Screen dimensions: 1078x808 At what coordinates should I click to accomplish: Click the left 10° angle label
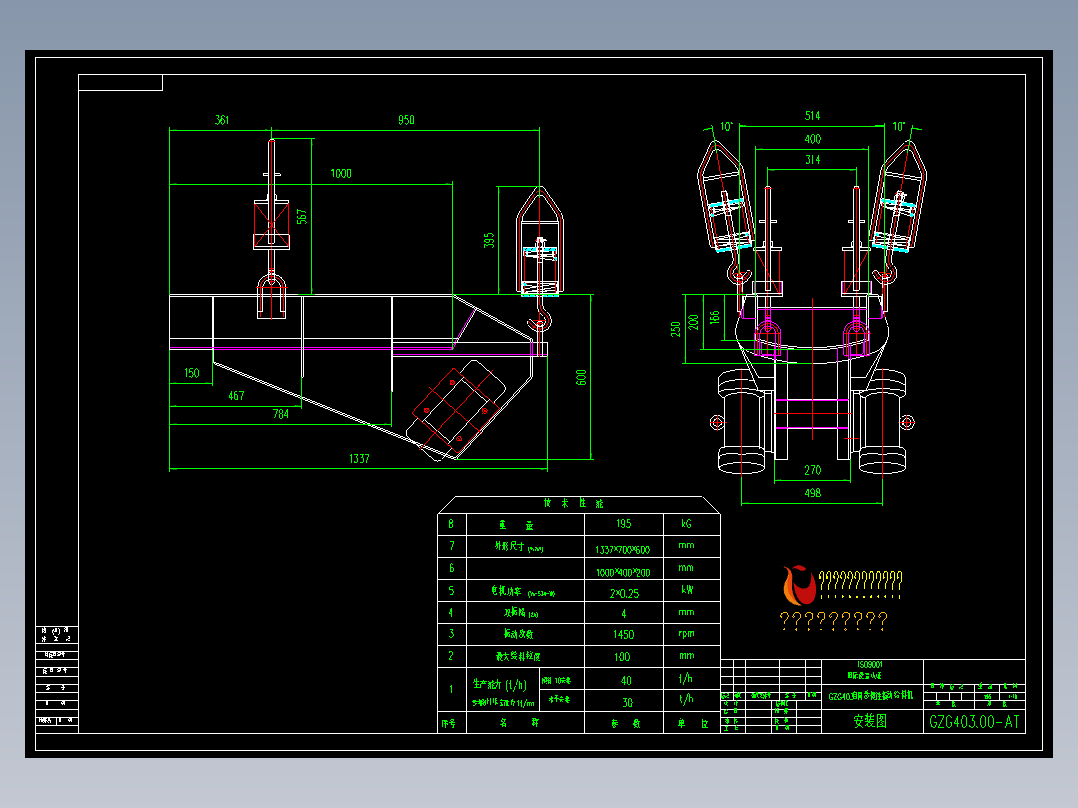pos(727,127)
